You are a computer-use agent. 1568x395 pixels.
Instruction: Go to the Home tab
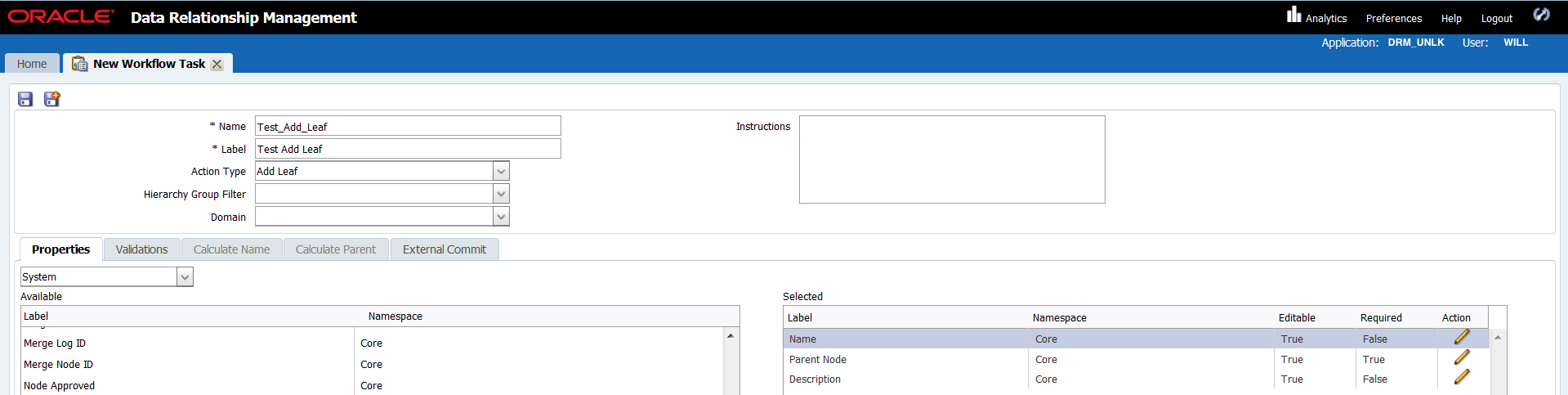[32, 64]
